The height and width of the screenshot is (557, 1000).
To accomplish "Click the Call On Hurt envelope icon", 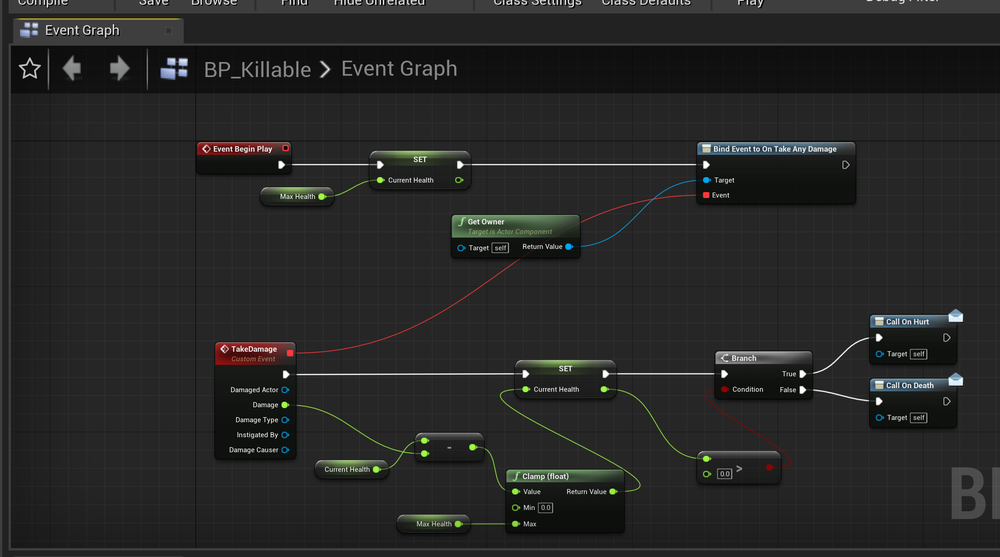I will (x=955, y=316).
